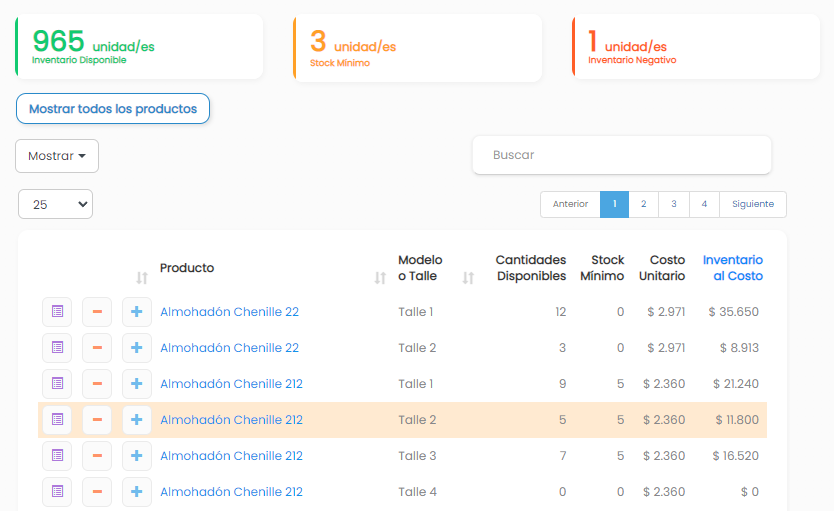The height and width of the screenshot is (511, 834).
Task: Click the Buscar search field
Action: (x=622, y=155)
